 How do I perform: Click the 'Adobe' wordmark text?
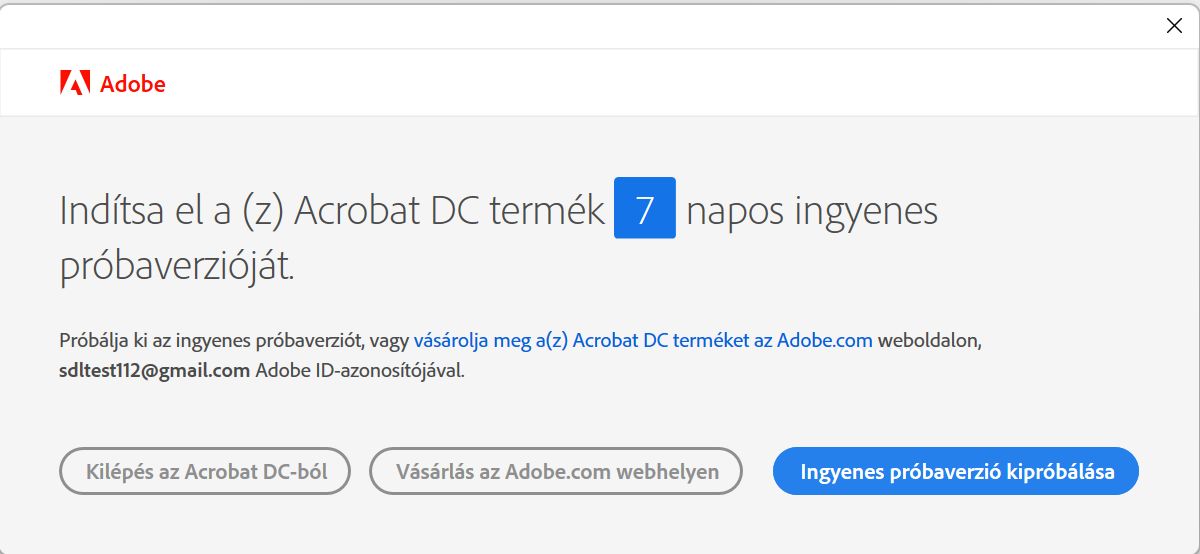pyautogui.click(x=133, y=84)
